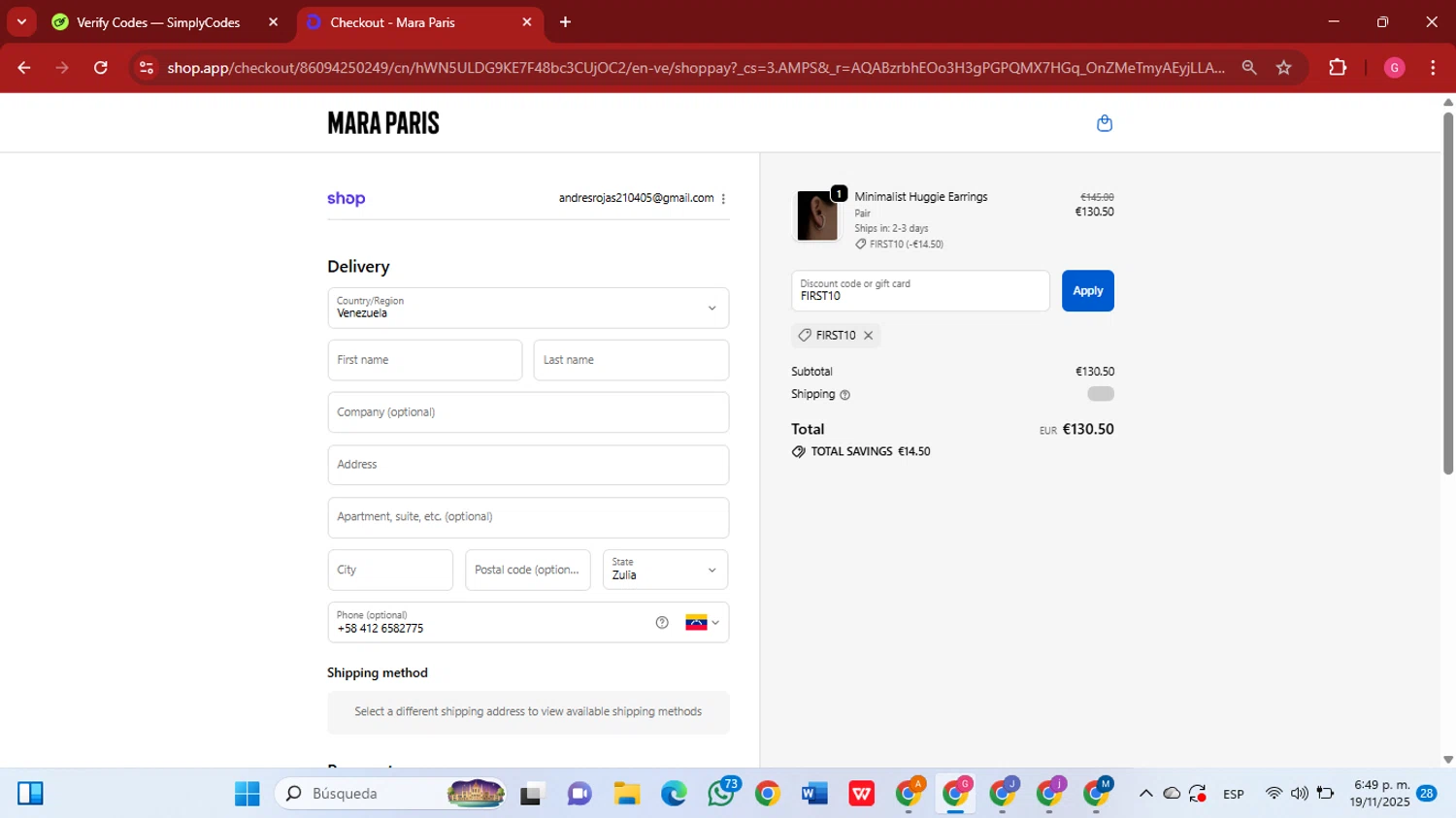The width and height of the screenshot is (1456, 818).
Task: Launch Microsoft Edge from the taskbar
Action: tap(674, 794)
